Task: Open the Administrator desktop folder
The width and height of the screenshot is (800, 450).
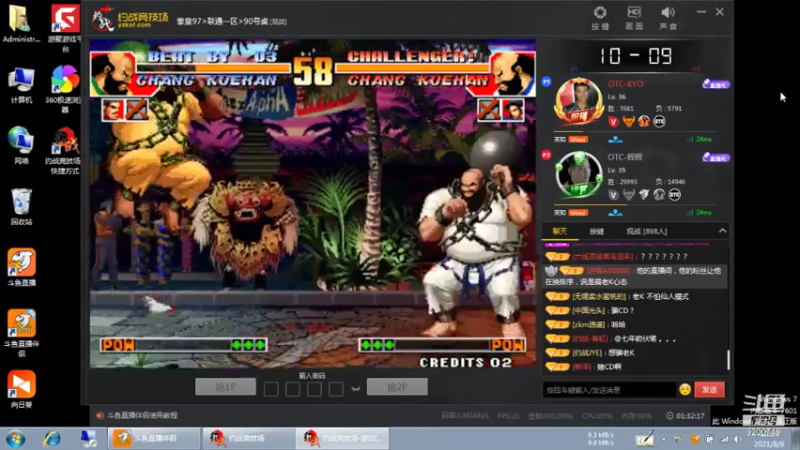Action: [21, 23]
